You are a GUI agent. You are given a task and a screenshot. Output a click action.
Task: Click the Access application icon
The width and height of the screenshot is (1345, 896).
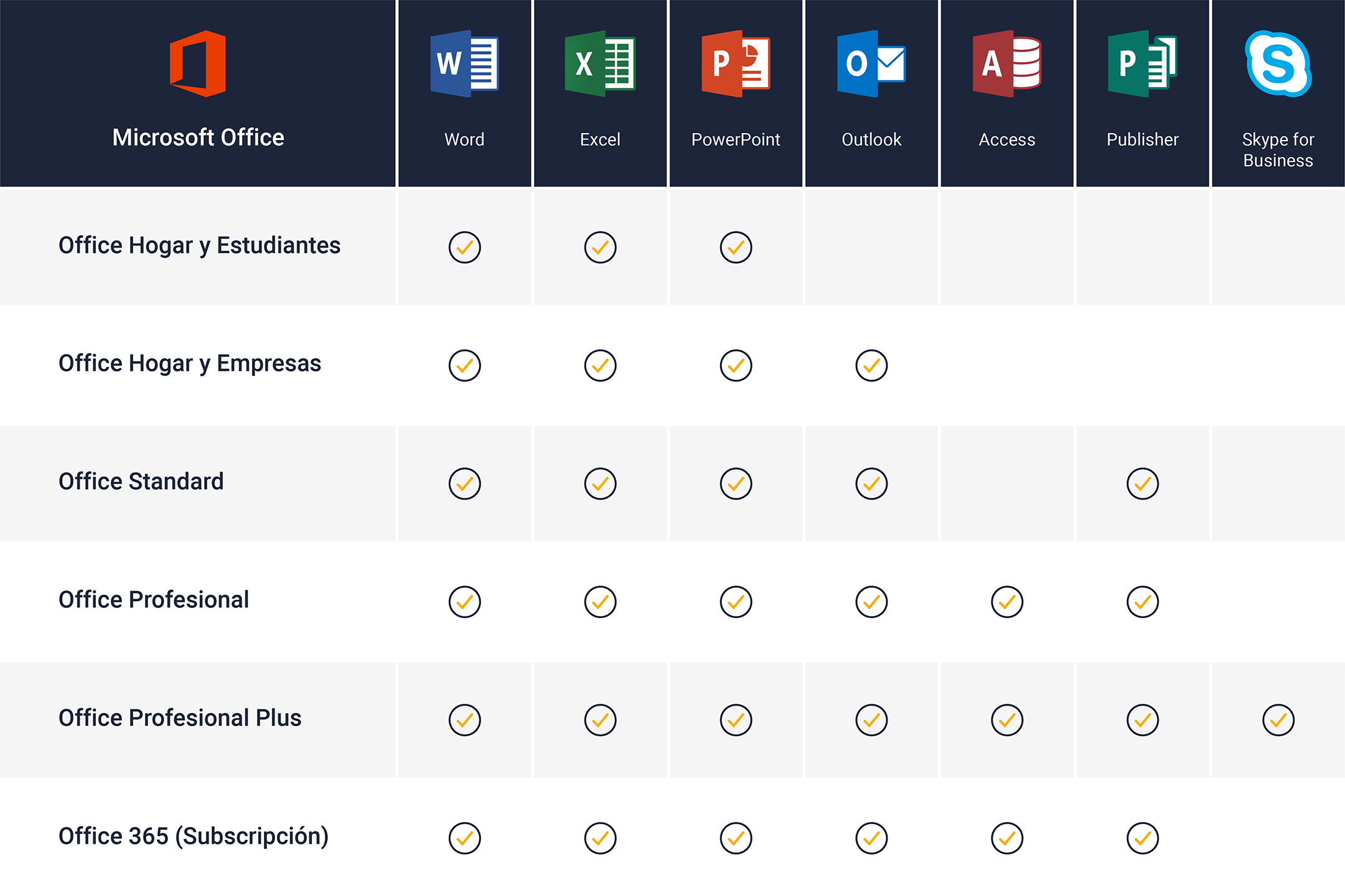click(1007, 63)
